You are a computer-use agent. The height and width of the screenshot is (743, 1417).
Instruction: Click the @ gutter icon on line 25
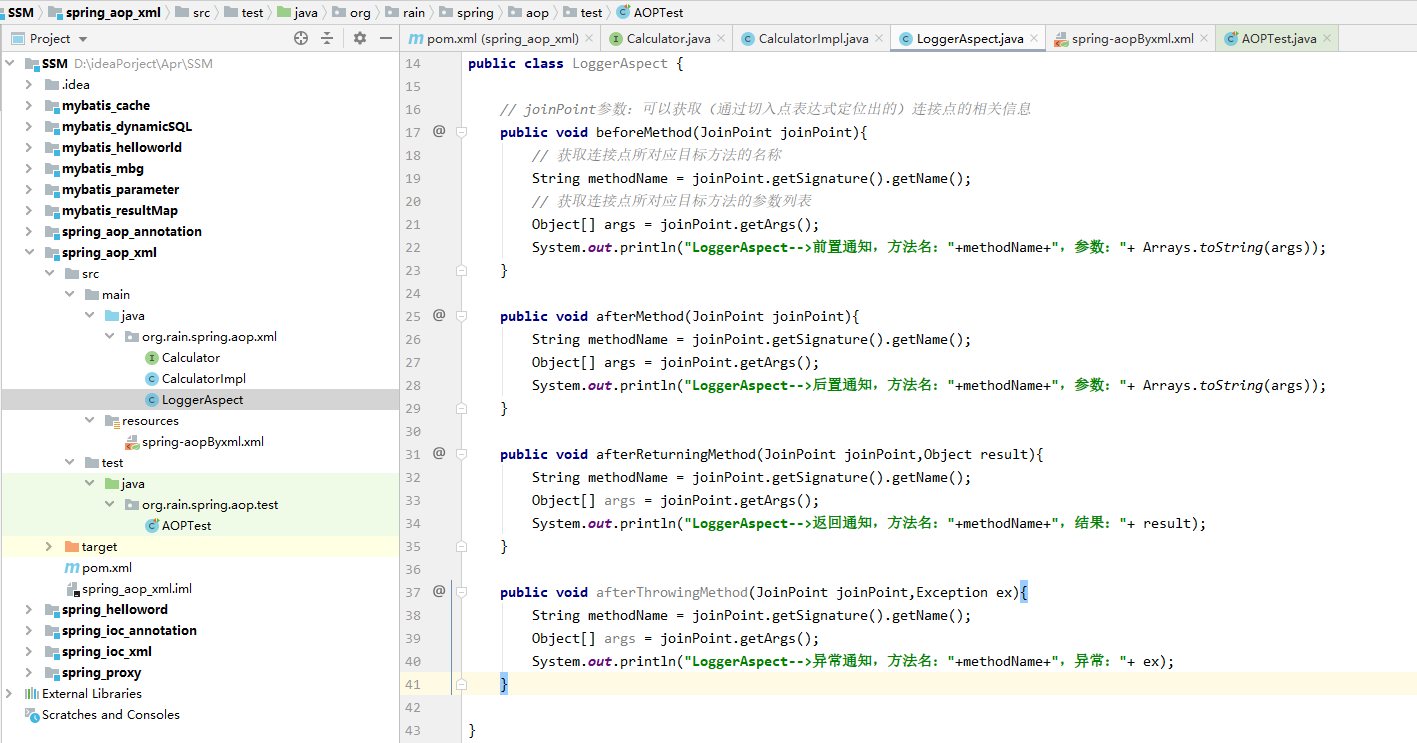pos(438,315)
